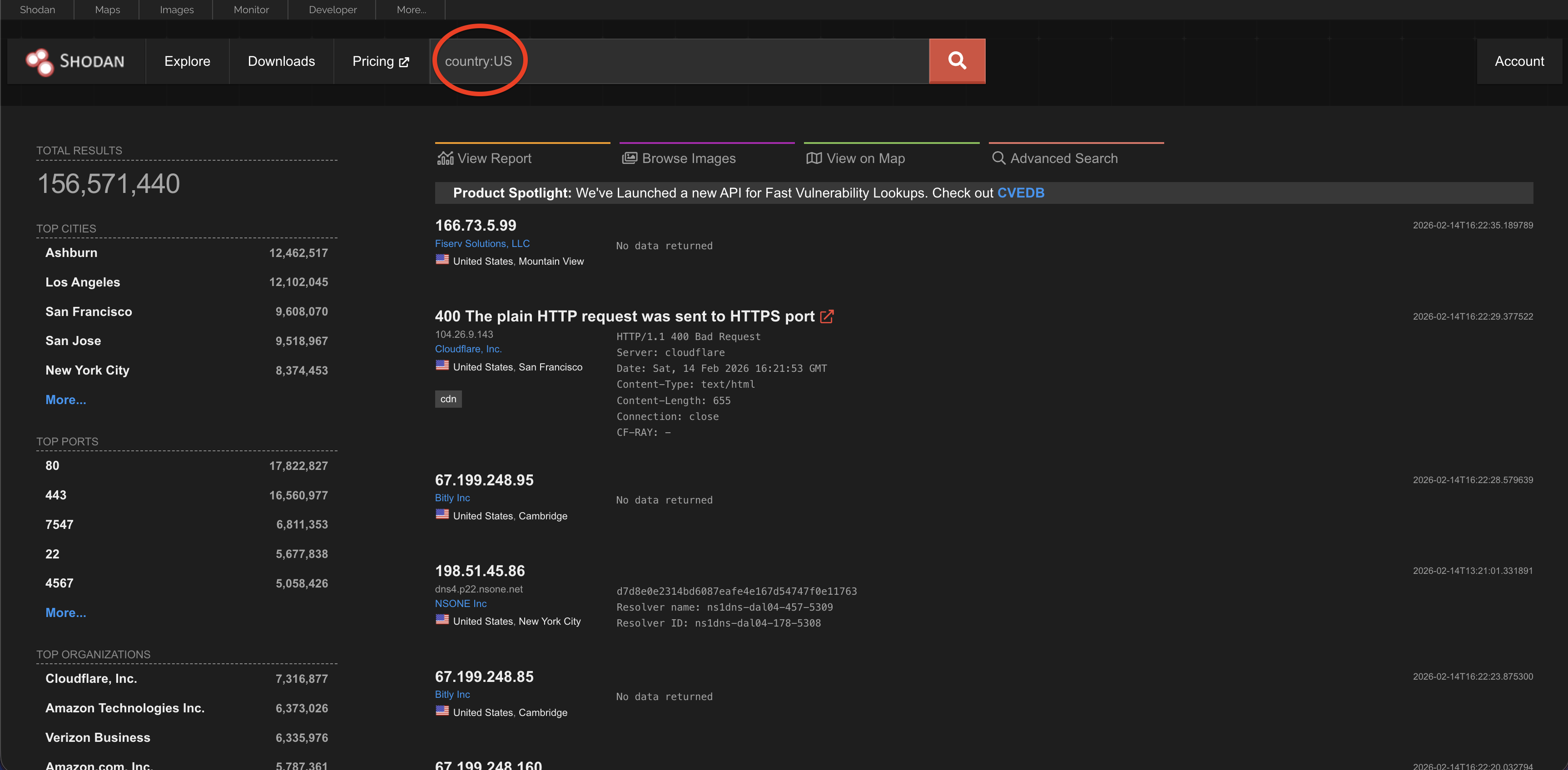Switch to the Maps top tab
The height and width of the screenshot is (770, 1568).
pos(107,10)
